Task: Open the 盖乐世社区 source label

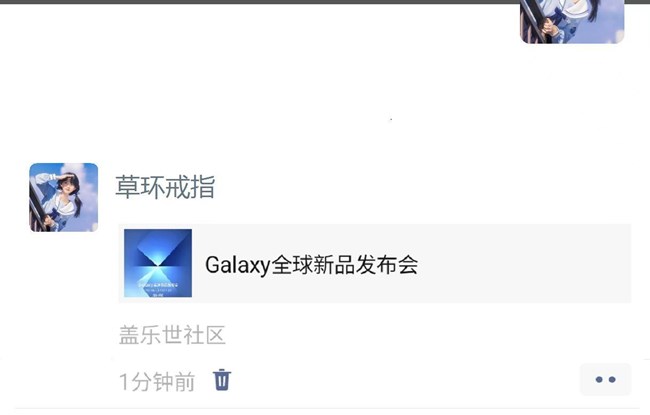Action: point(172,335)
